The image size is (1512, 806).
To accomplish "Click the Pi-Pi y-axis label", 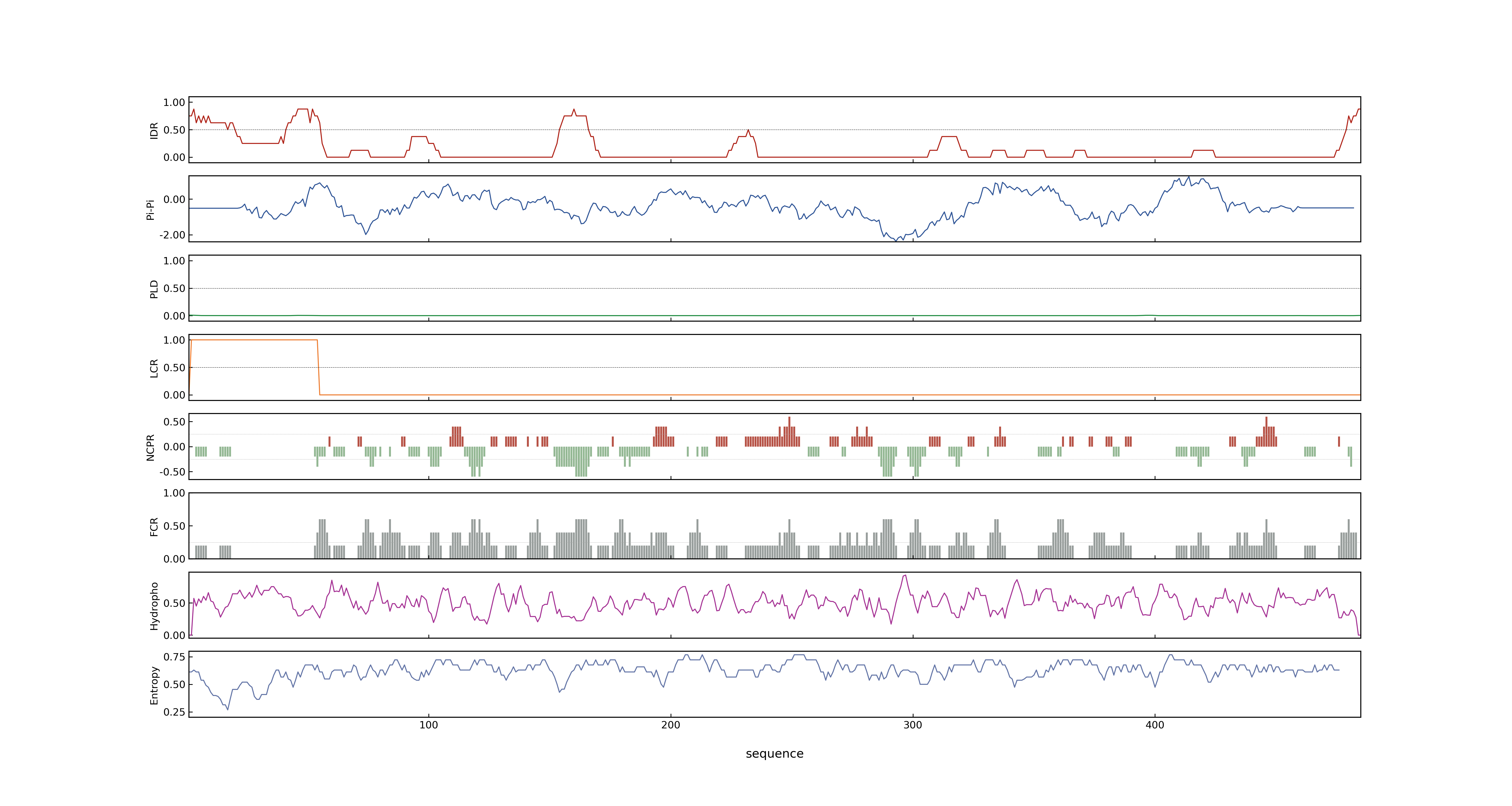I will coord(150,209).
